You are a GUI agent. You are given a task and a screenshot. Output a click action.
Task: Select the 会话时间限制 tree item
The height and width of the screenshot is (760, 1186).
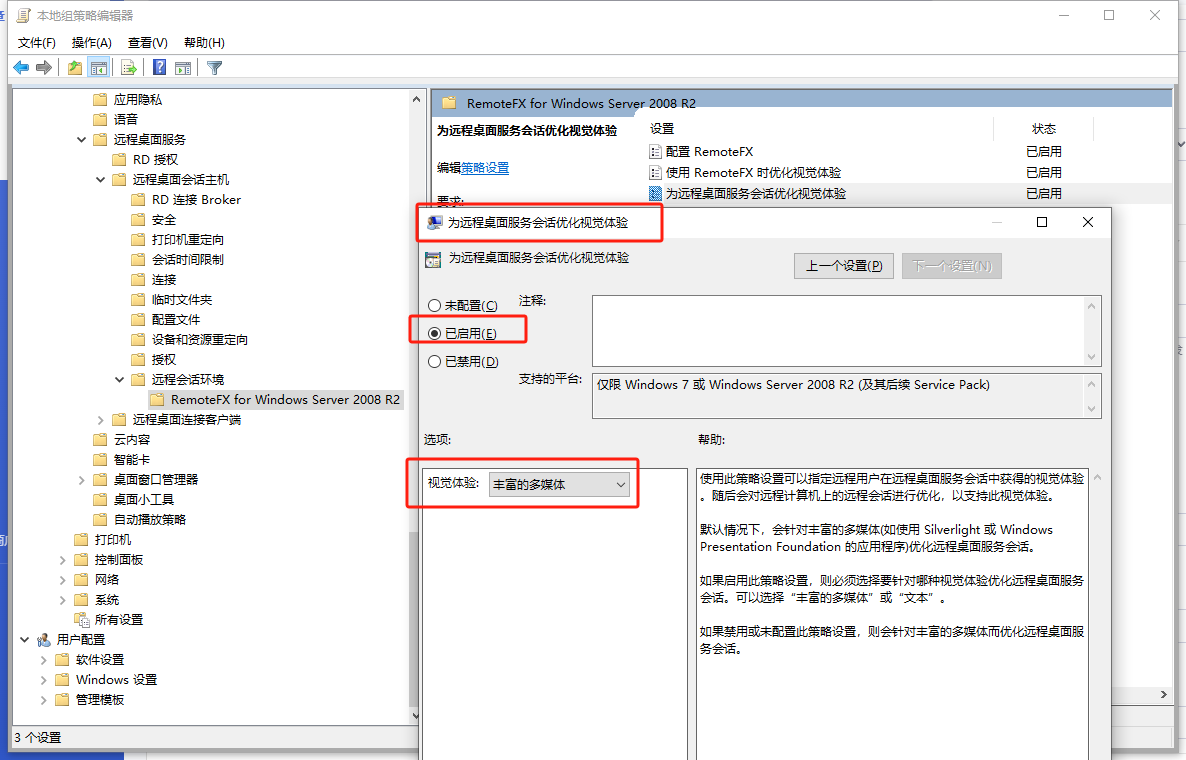[x=188, y=259]
